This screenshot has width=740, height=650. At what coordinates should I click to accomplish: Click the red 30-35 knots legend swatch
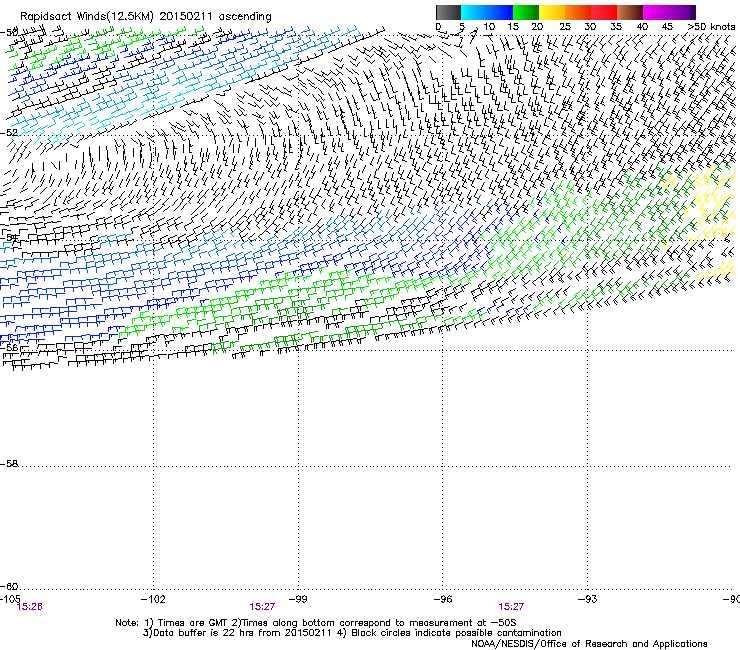click(604, 12)
